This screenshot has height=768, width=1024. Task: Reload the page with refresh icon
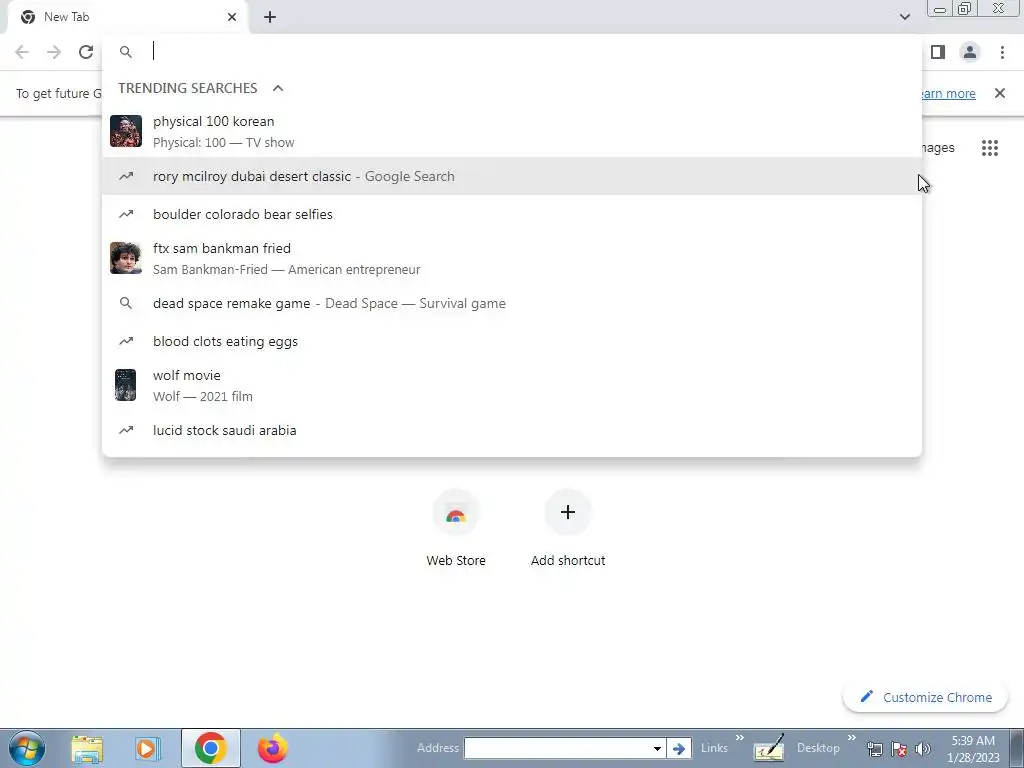(x=86, y=52)
